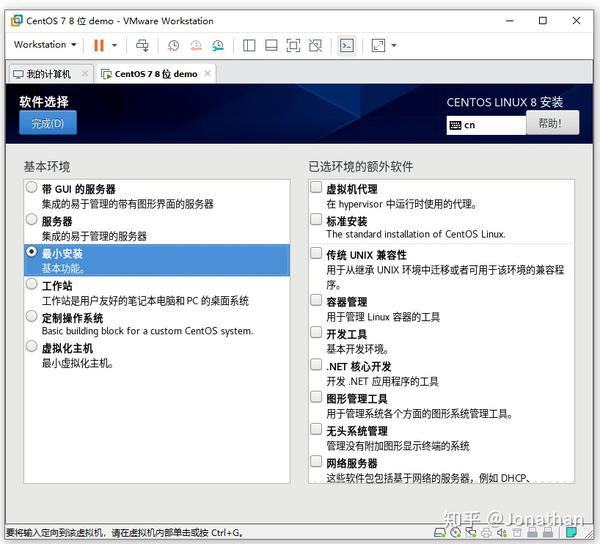Enable the 容器管理 checkbox

(x=316, y=300)
